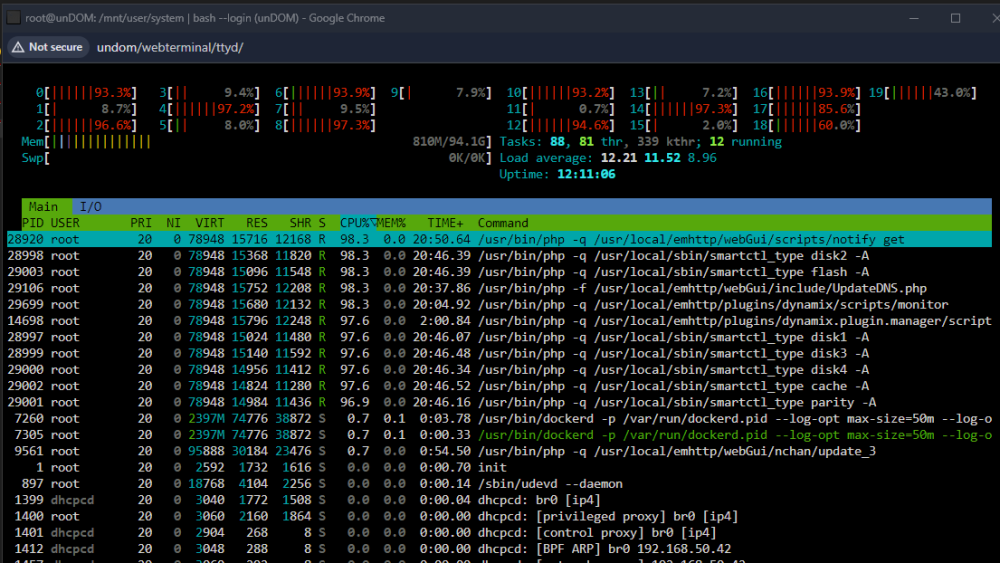Minimize the Chrome window

[914, 18]
